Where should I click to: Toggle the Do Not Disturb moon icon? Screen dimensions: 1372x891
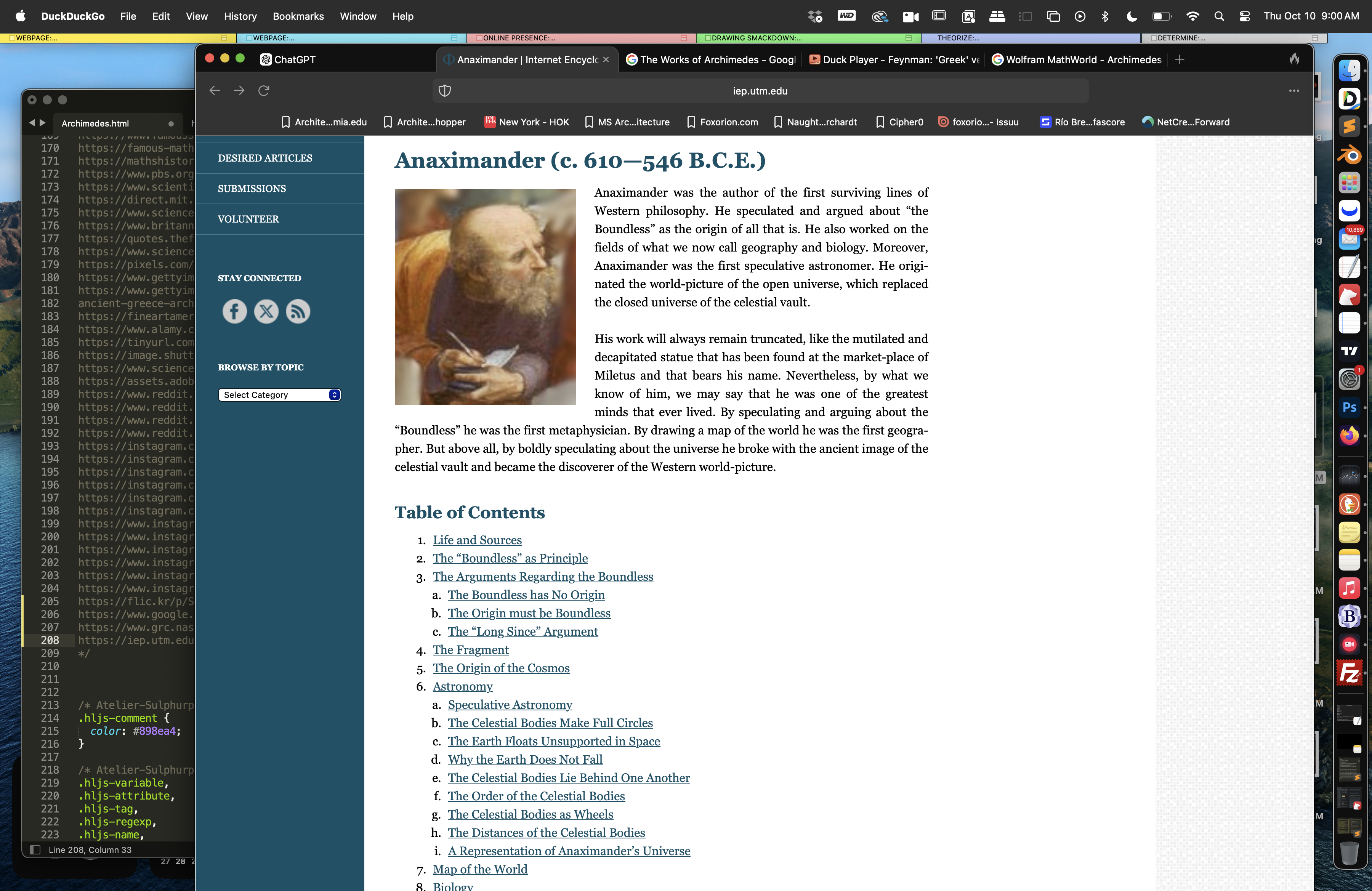click(x=1131, y=16)
